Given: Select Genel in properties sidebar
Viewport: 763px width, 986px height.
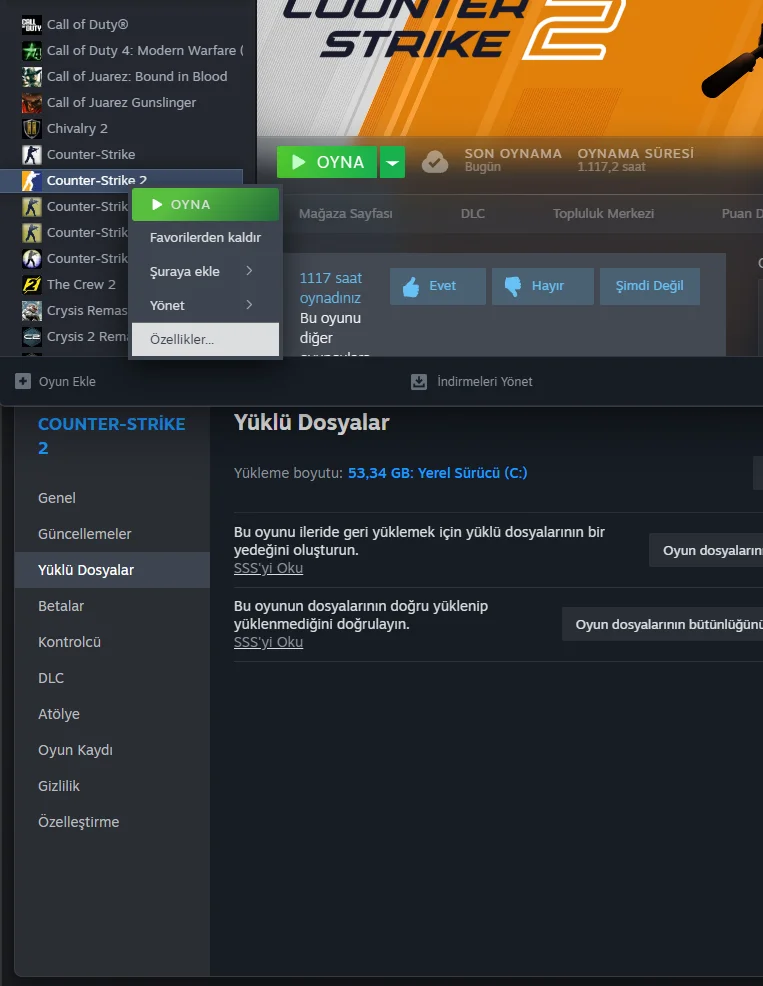Looking at the screenshot, I should (112, 498).
